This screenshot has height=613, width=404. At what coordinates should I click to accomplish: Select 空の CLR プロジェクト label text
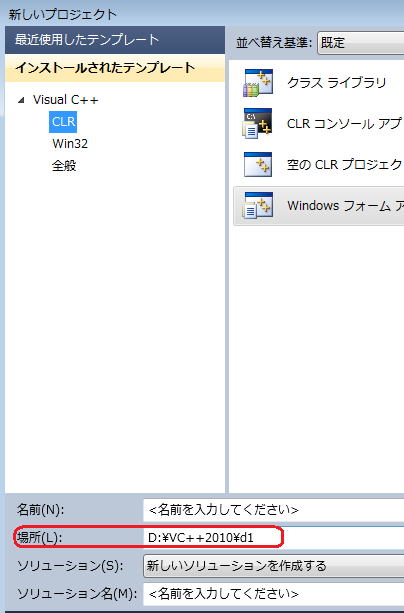(345, 165)
